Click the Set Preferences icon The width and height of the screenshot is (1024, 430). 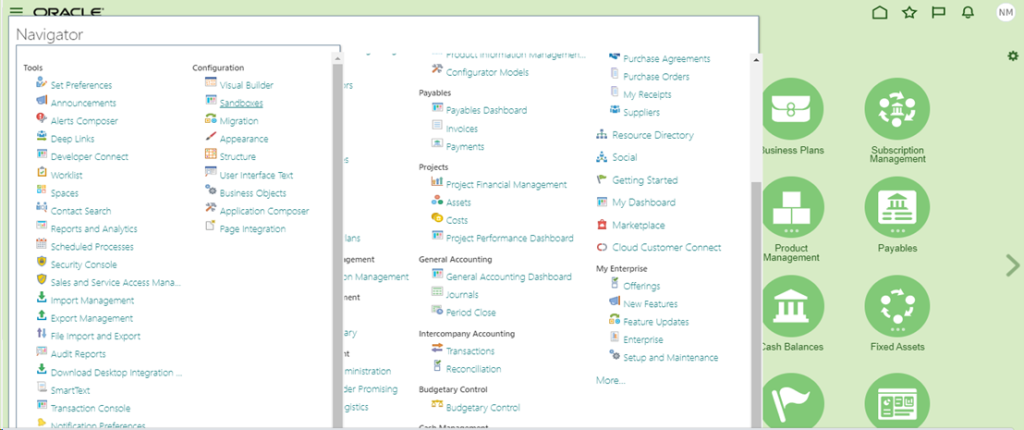(42, 84)
